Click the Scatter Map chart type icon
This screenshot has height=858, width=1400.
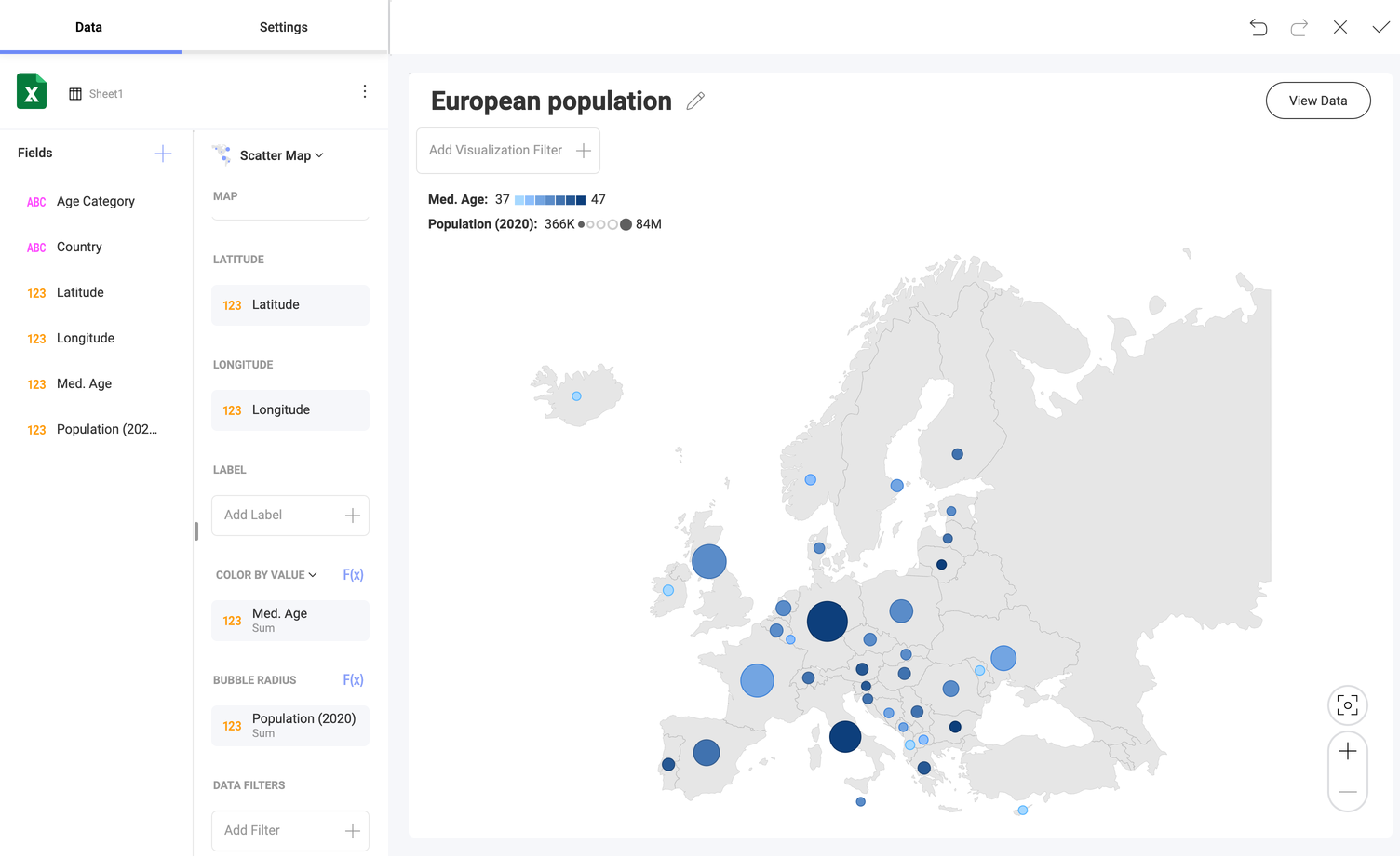click(222, 154)
